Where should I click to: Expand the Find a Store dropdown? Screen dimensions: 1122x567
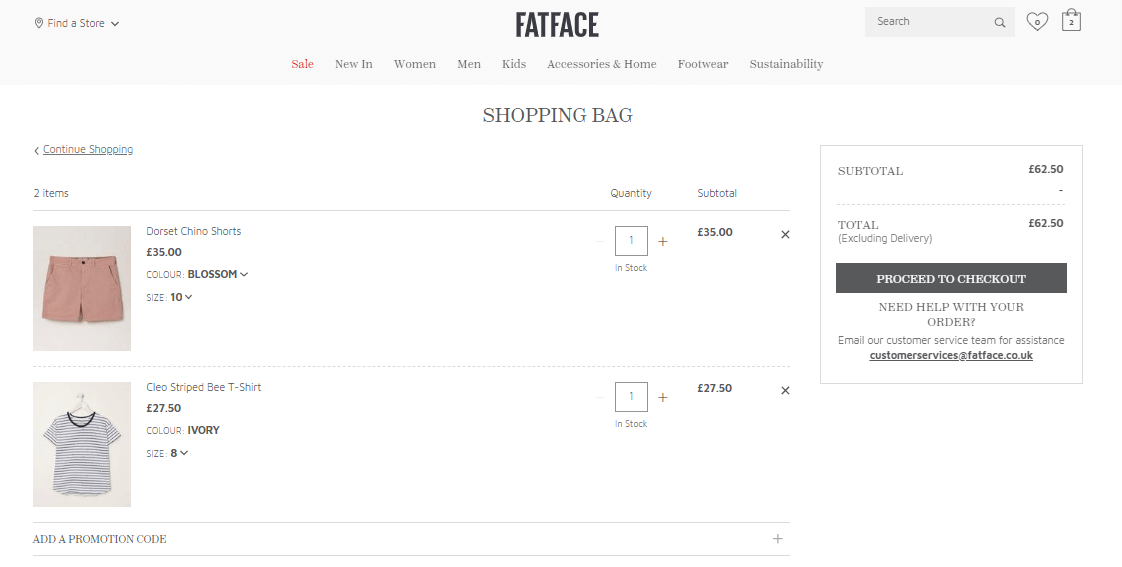tap(77, 23)
